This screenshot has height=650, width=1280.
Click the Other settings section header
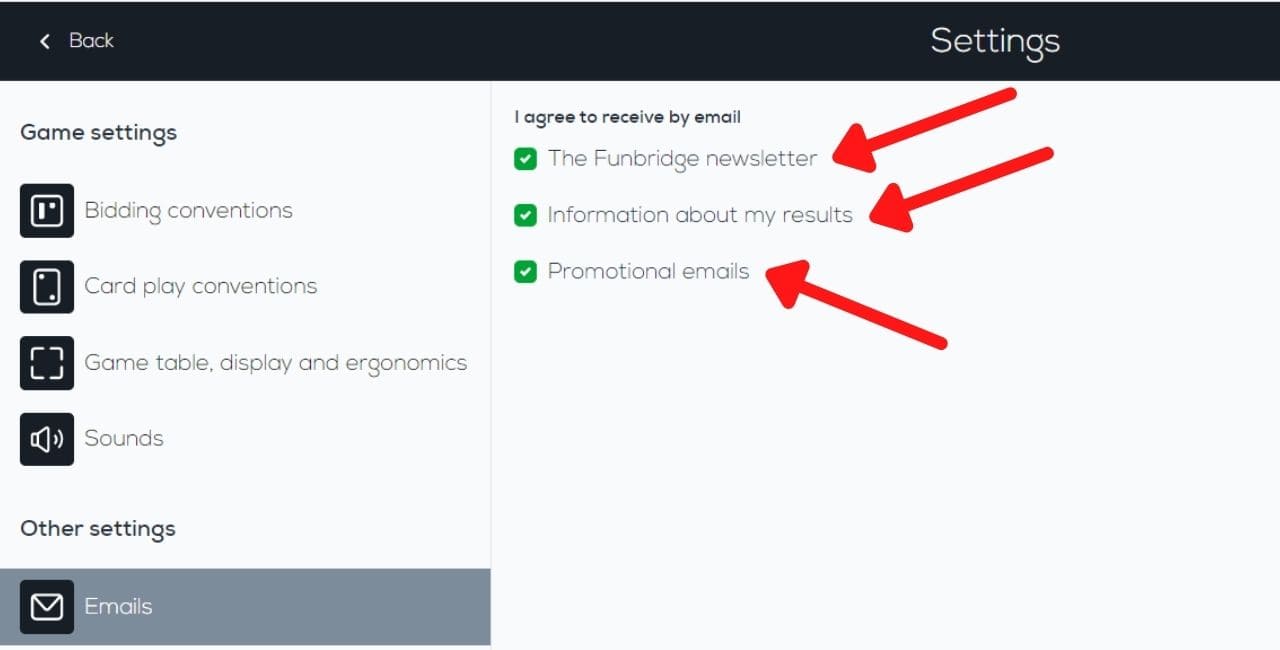pos(97,529)
